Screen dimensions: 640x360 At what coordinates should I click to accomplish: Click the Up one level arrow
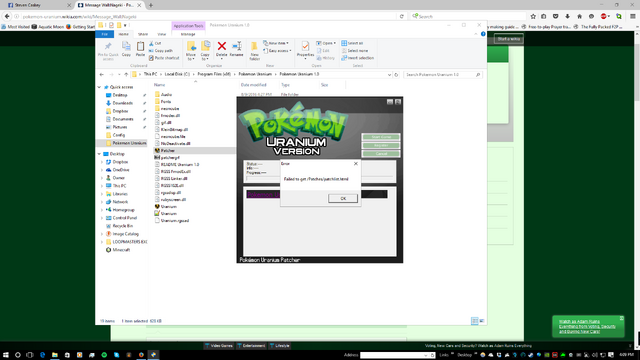[126, 75]
